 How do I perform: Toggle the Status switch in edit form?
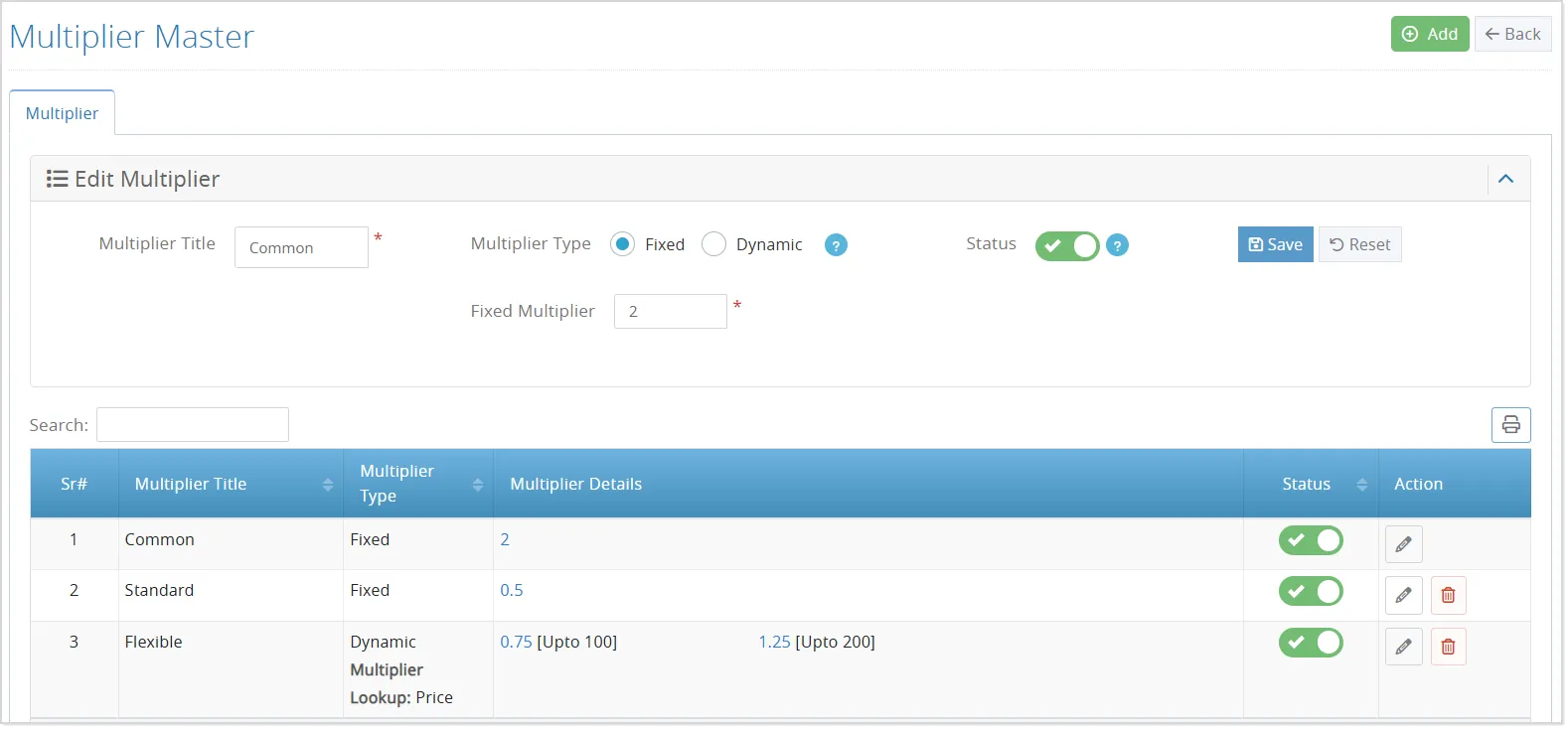point(1067,245)
